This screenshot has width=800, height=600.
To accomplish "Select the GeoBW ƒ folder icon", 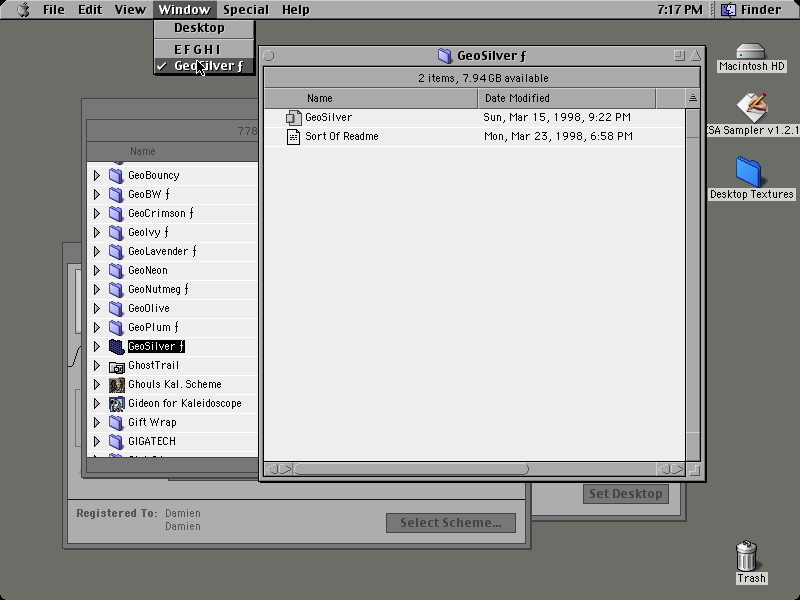I will [116, 194].
